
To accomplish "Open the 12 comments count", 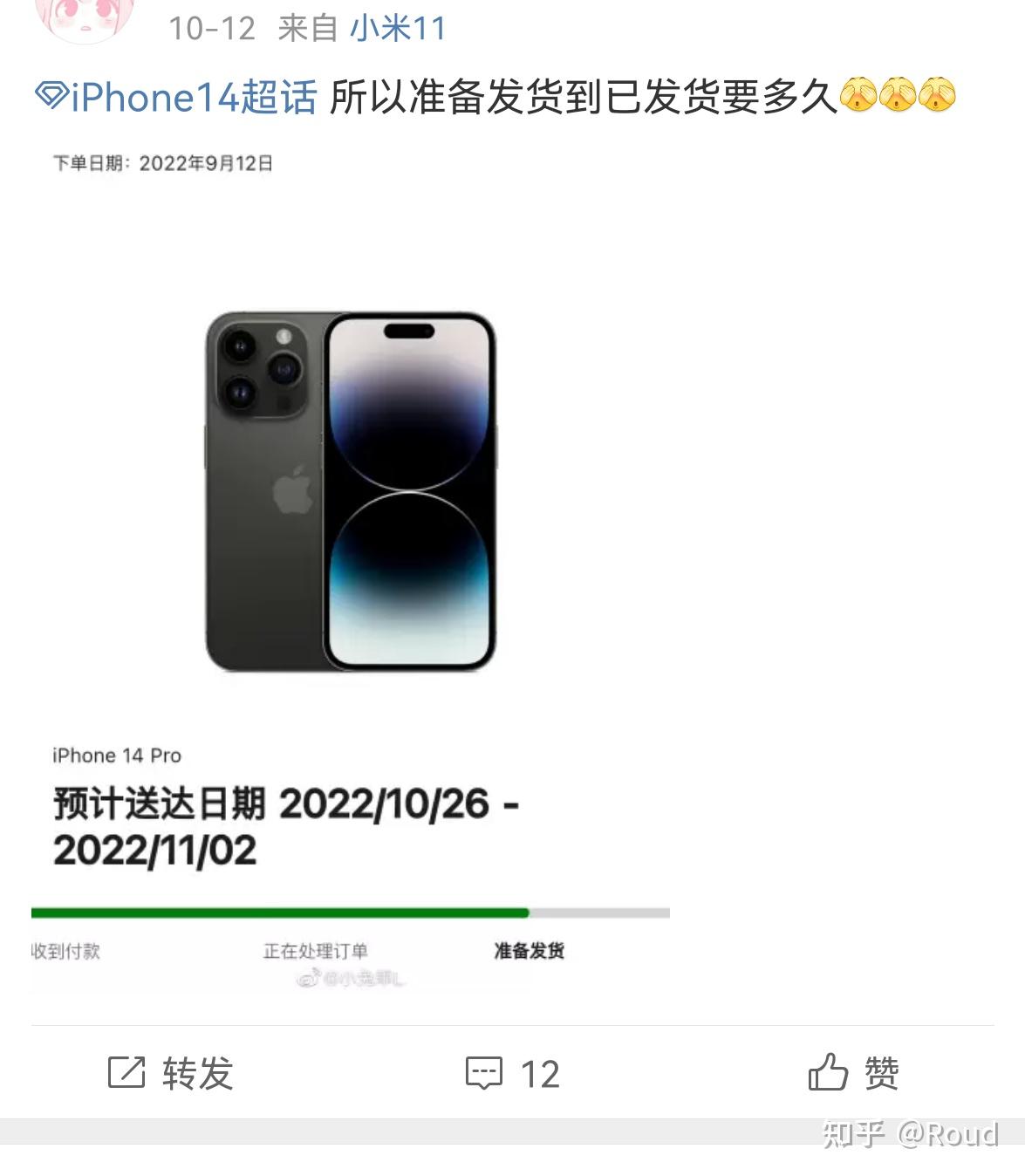I will pos(540,1074).
